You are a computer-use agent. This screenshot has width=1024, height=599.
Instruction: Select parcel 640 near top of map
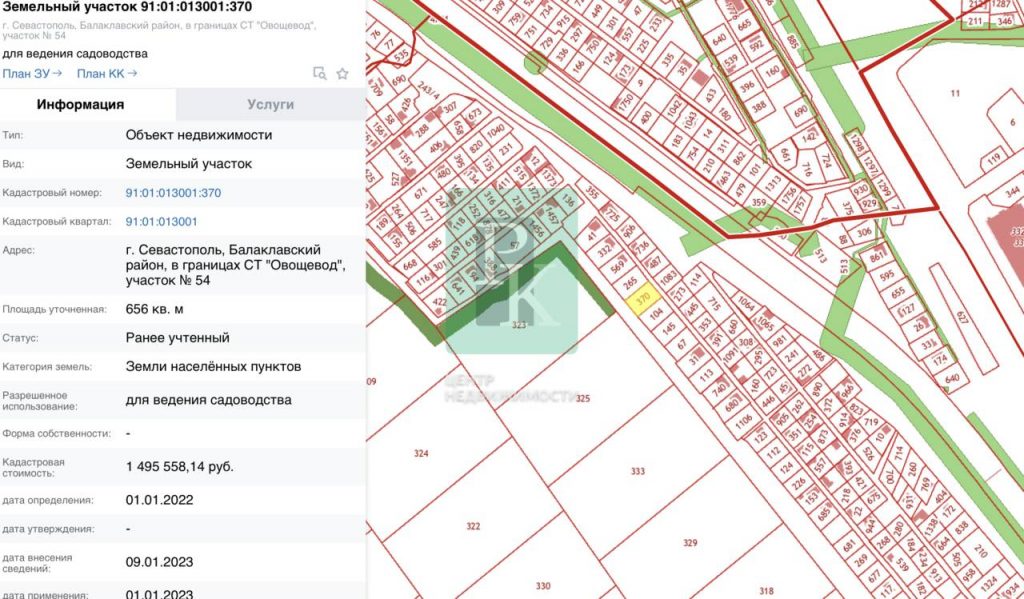719,40
